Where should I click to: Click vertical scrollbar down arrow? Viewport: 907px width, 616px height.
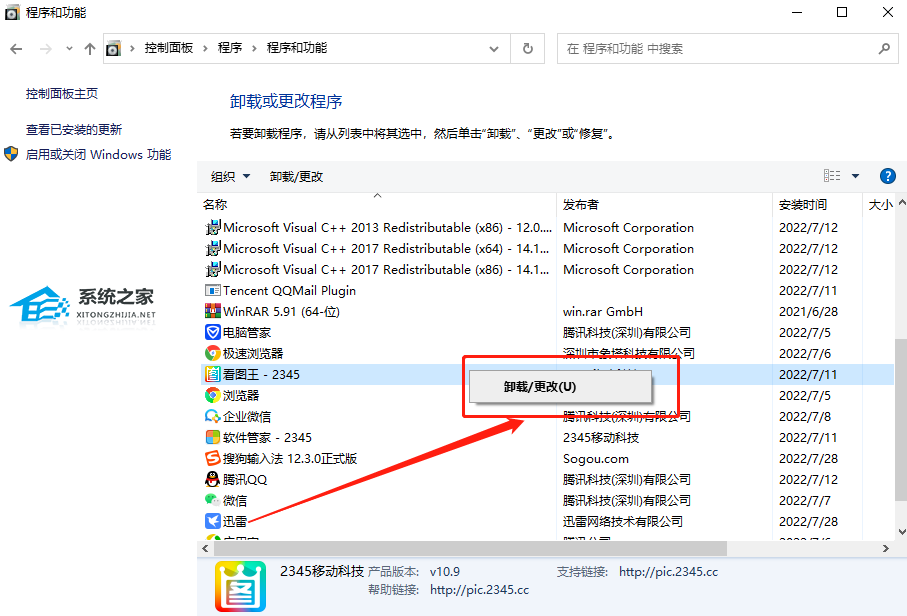coord(901,532)
